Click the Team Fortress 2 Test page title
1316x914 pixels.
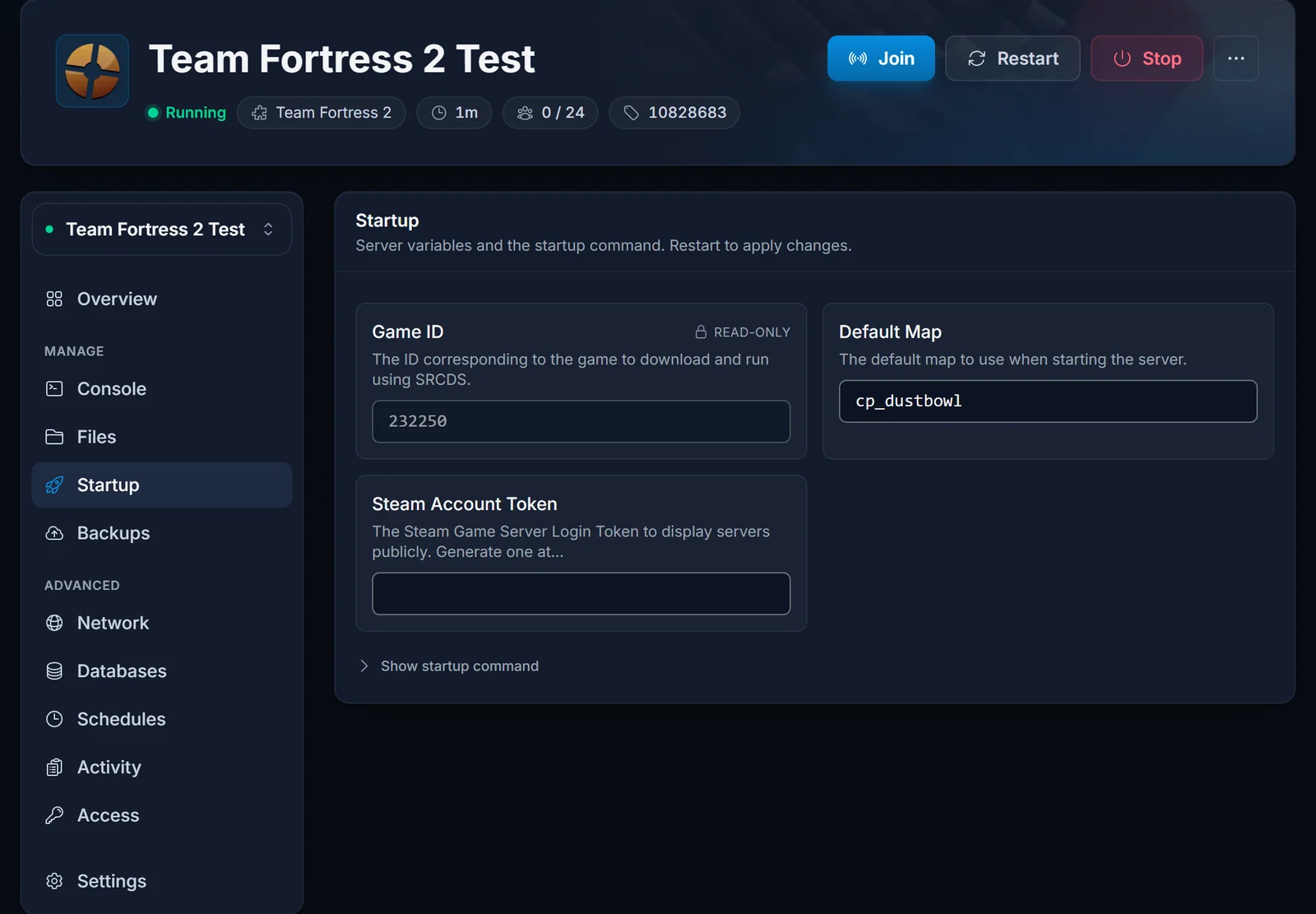(342, 59)
